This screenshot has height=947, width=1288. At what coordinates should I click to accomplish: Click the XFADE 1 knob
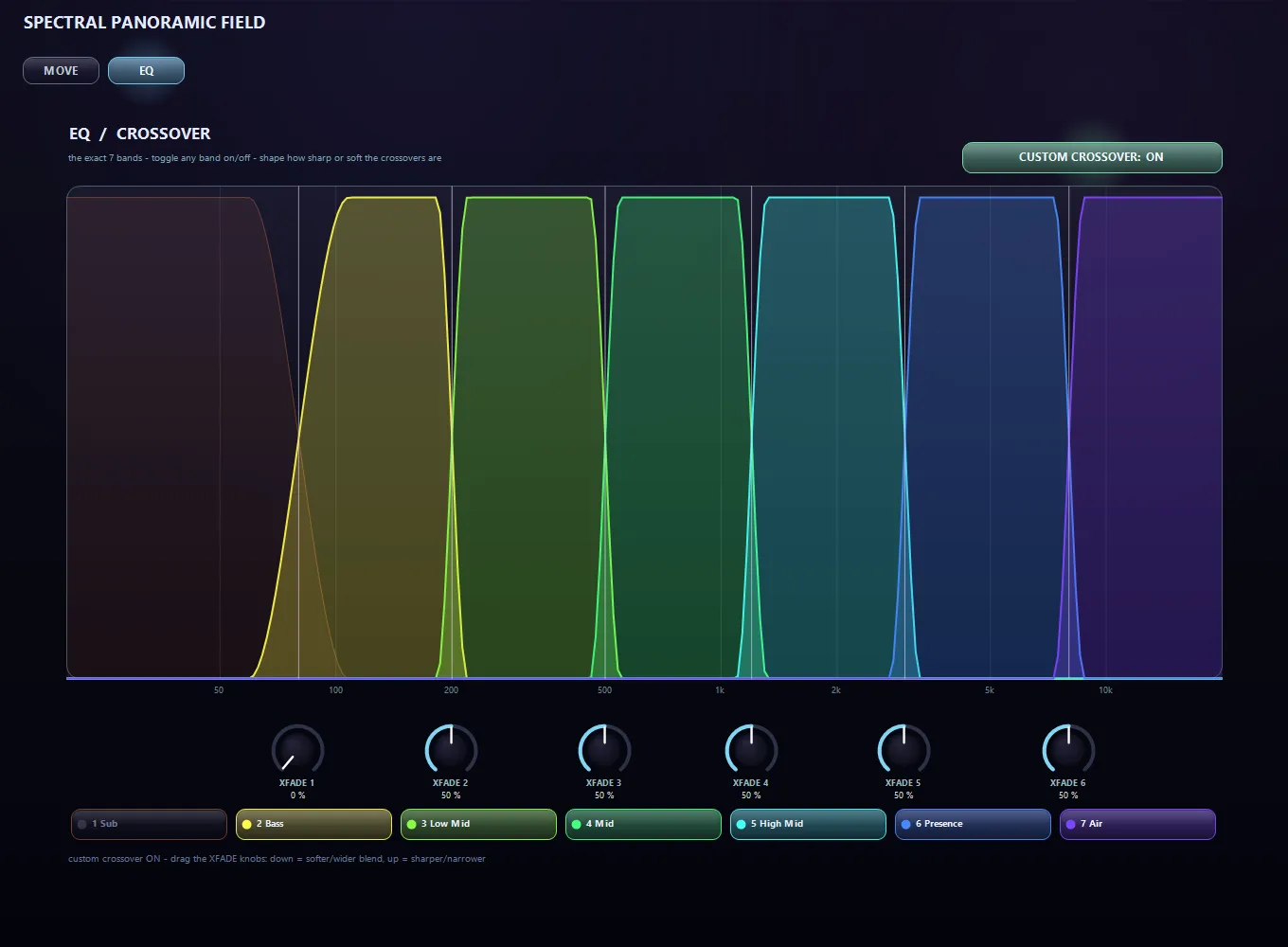coord(297,750)
